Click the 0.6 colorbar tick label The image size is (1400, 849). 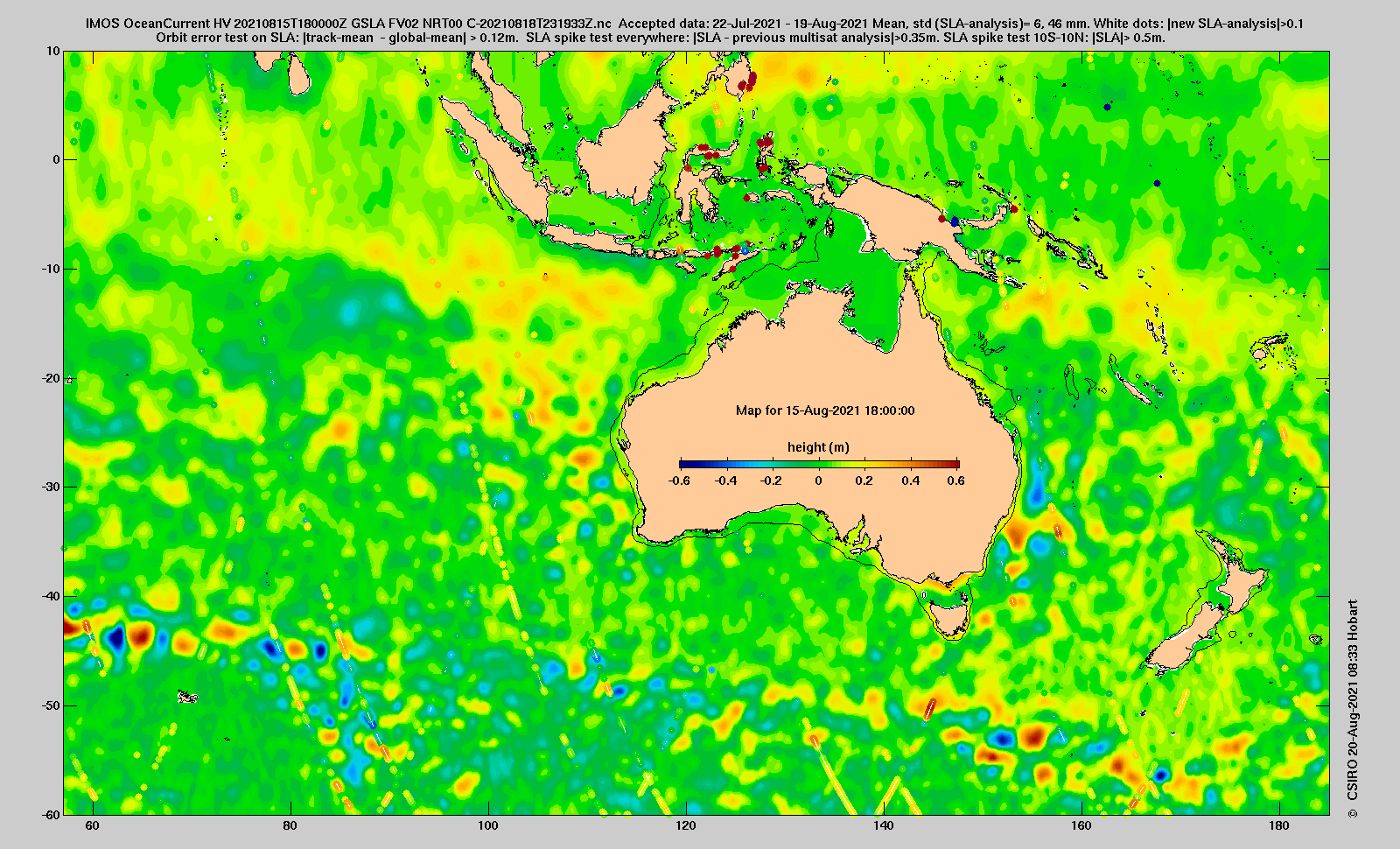(955, 481)
